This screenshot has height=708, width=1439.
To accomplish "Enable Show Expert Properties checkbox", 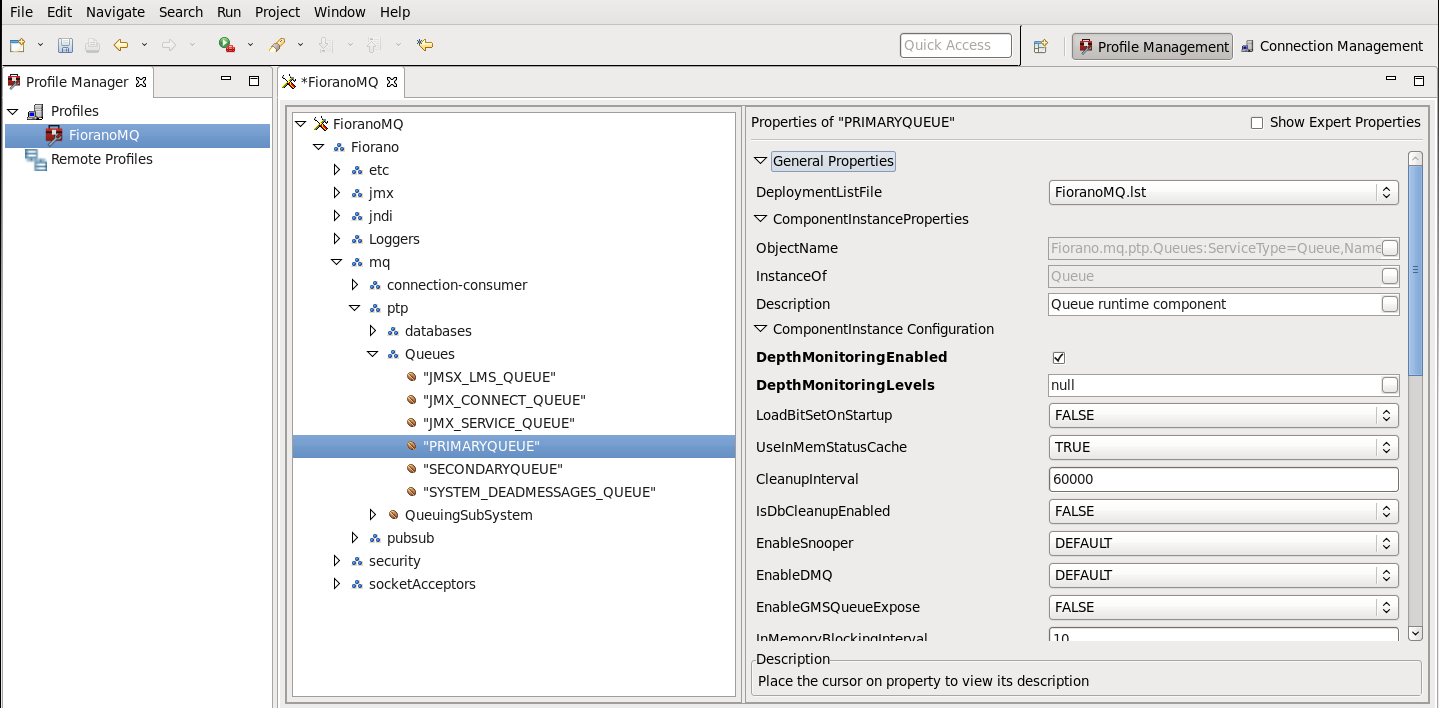I will click(x=1257, y=123).
